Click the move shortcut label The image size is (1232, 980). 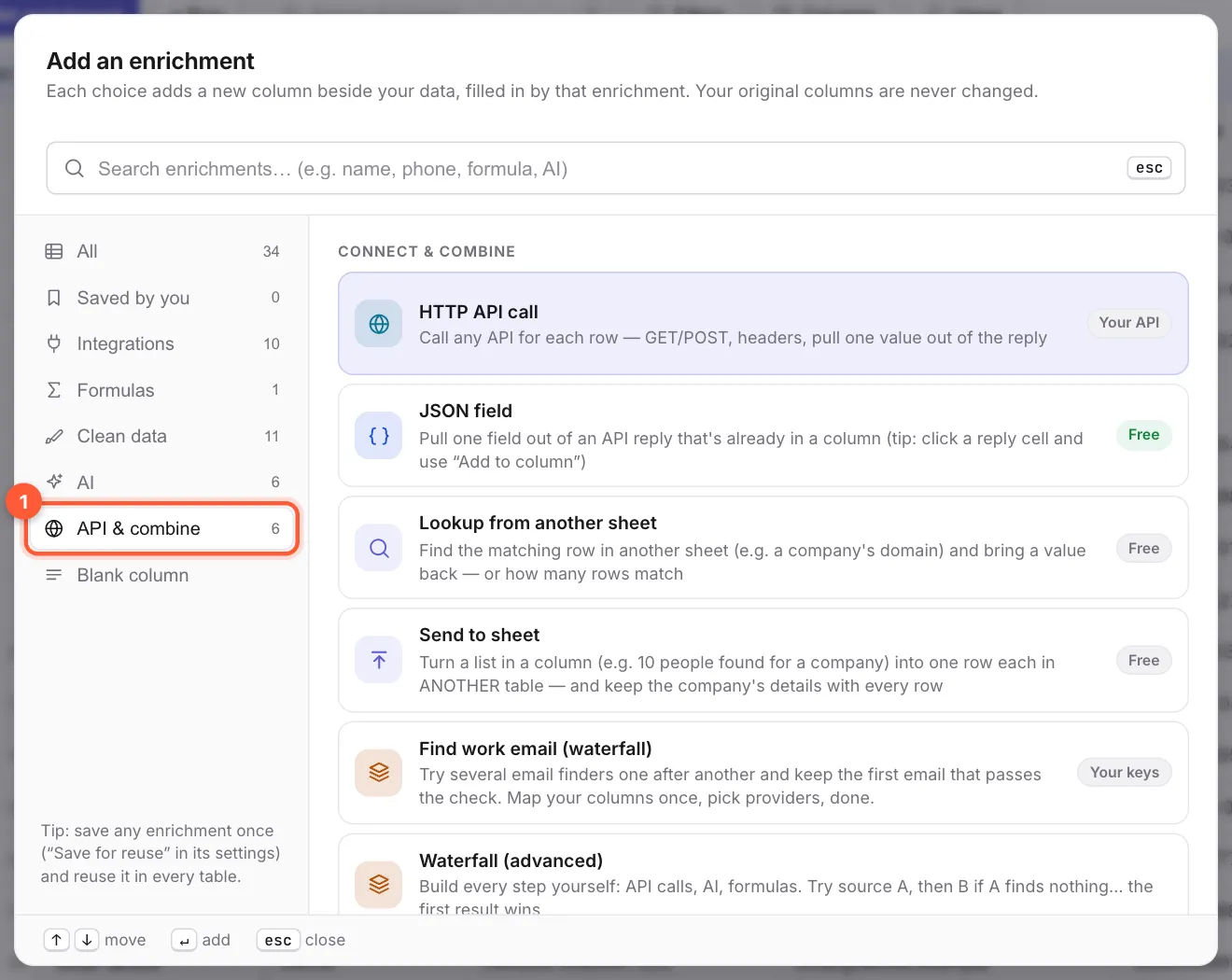coord(125,940)
